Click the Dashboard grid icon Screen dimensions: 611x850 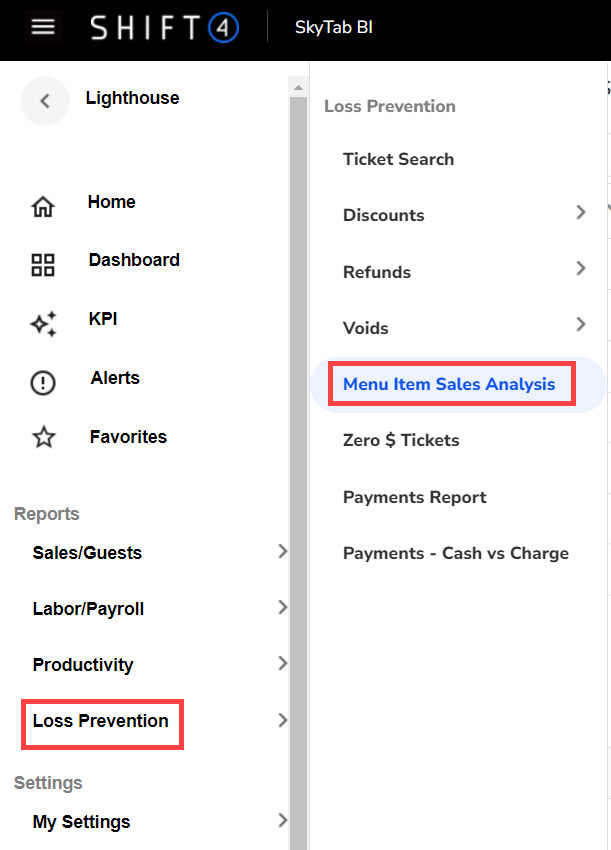43,265
